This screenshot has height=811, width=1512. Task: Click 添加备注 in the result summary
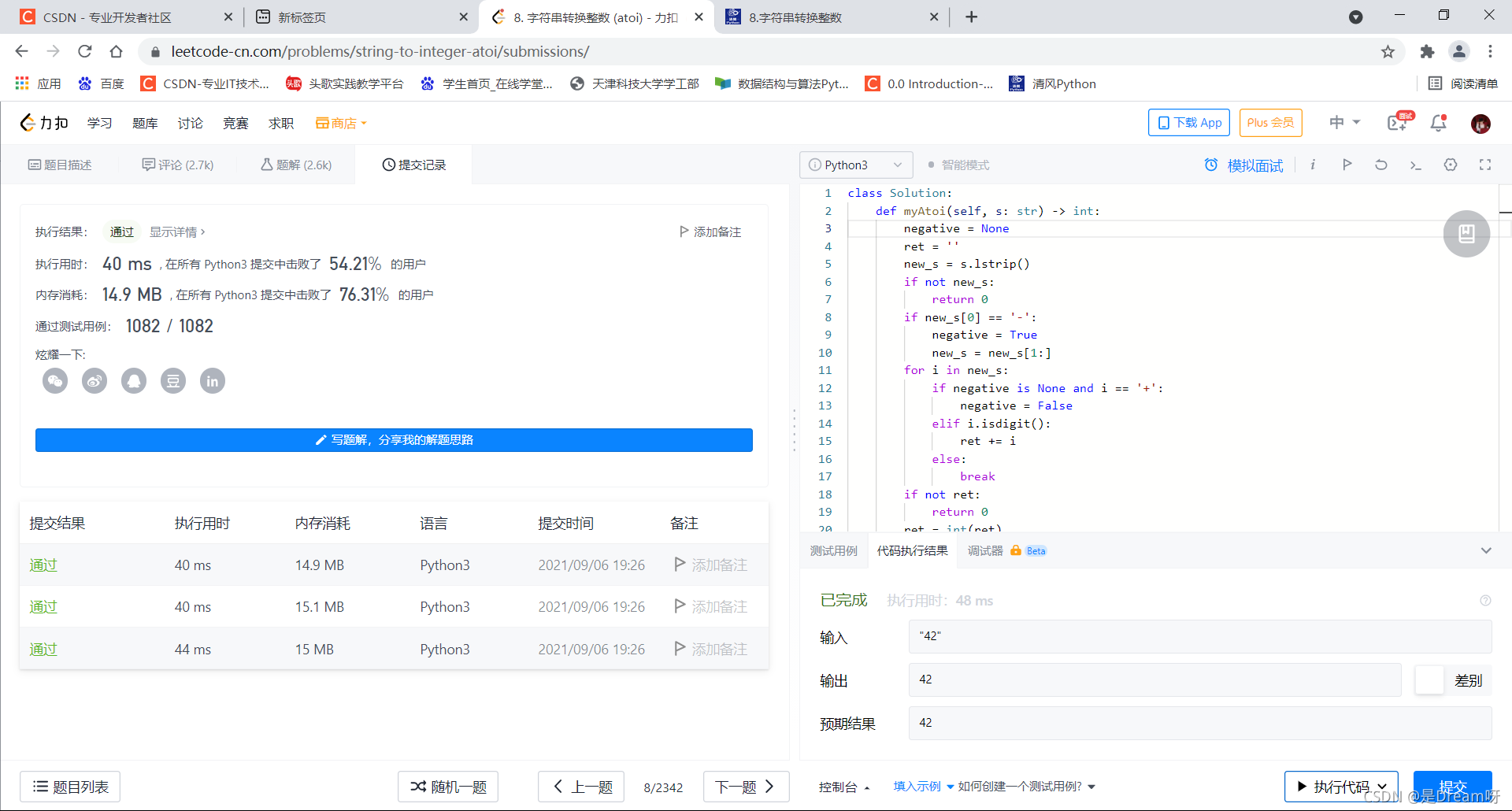(710, 231)
